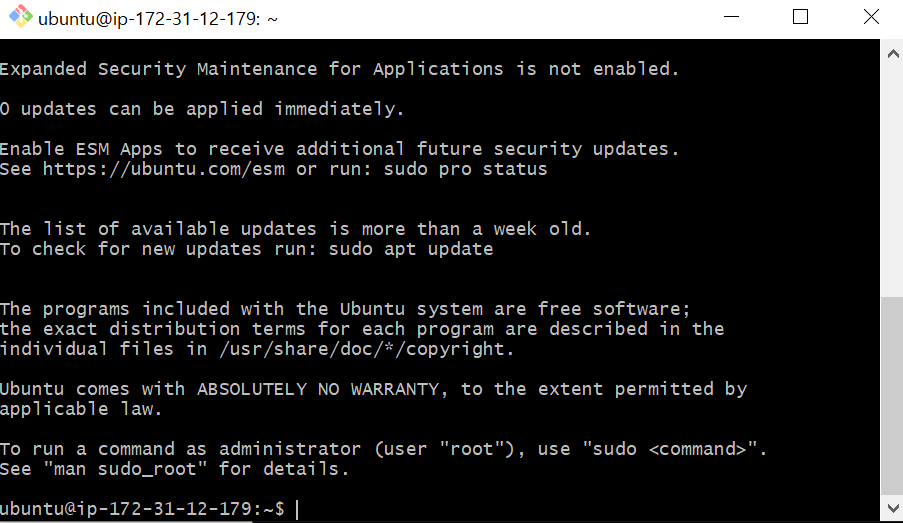Minimize the terminal window
This screenshot has width=903, height=523.
[731, 17]
